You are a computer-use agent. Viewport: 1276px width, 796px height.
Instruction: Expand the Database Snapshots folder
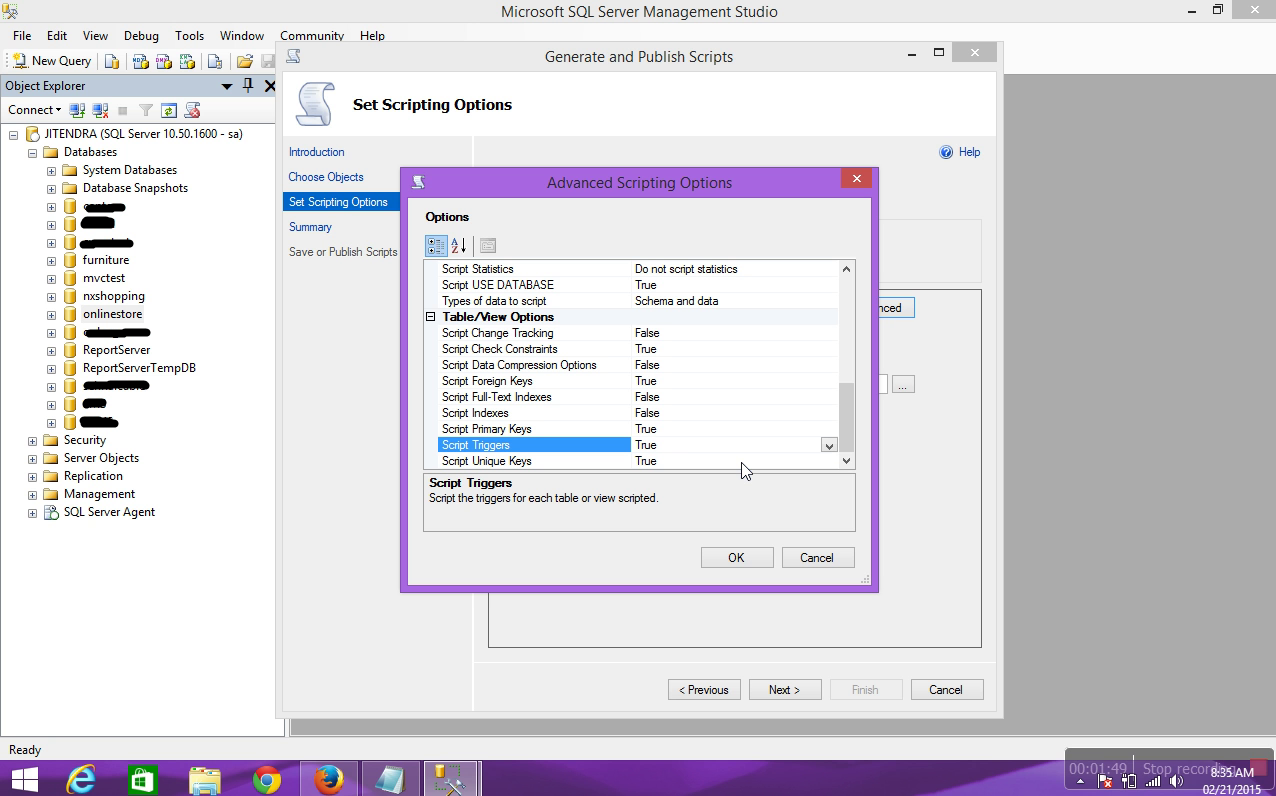(x=51, y=188)
